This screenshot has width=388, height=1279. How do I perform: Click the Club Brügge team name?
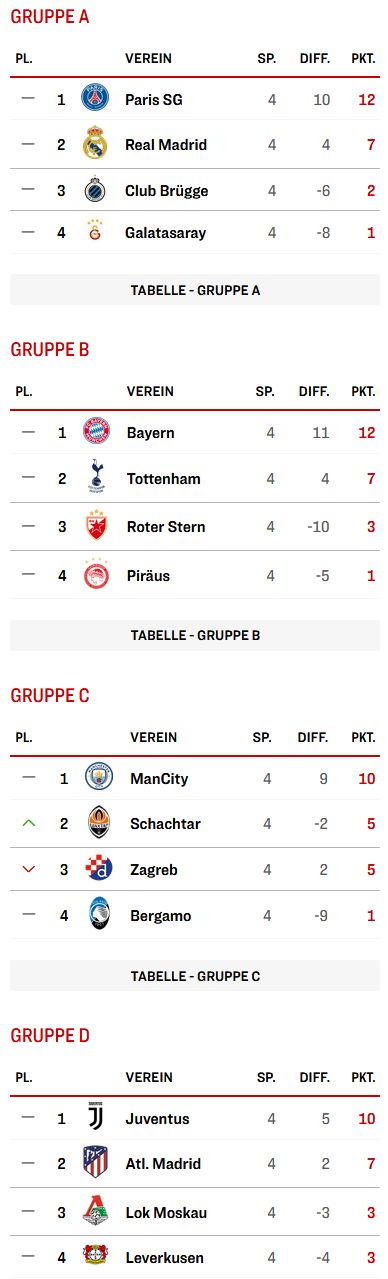(x=165, y=190)
